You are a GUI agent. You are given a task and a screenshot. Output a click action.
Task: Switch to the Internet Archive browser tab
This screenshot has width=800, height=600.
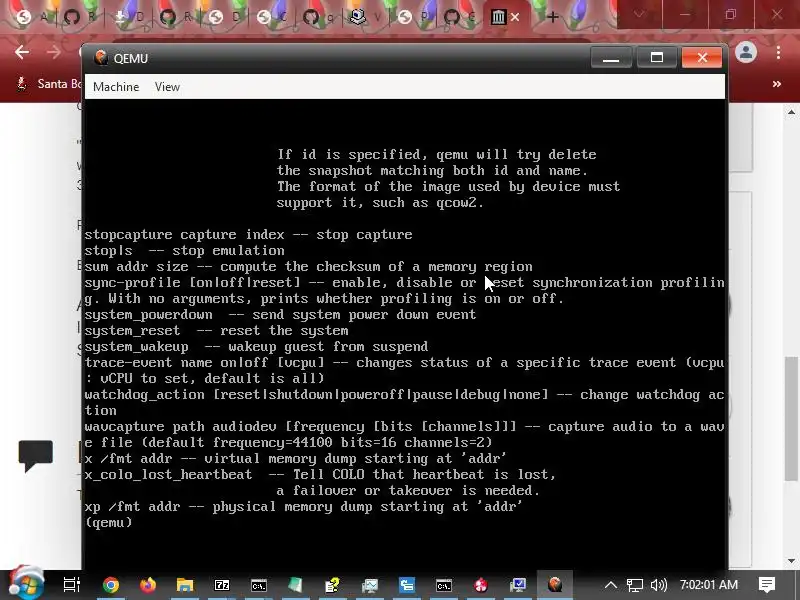point(498,17)
